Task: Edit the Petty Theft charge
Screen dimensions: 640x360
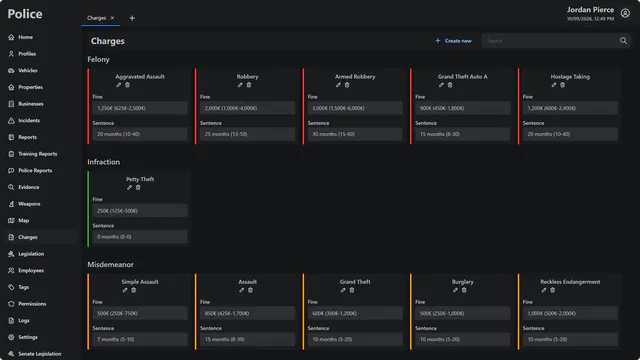Action: (x=129, y=187)
